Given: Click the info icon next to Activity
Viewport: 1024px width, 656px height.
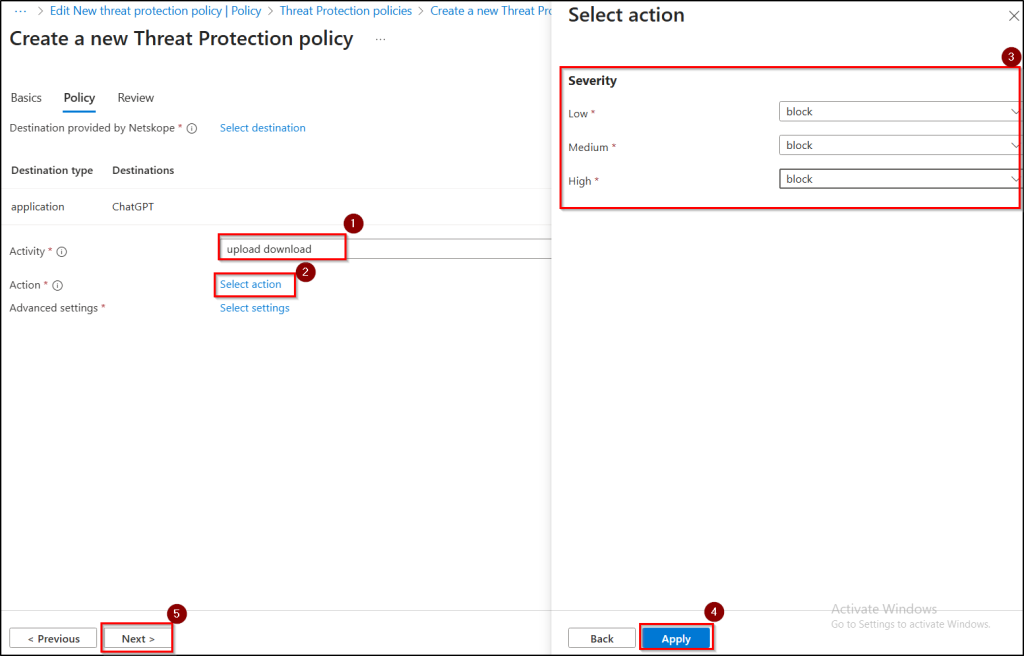Looking at the screenshot, I should tap(62, 252).
